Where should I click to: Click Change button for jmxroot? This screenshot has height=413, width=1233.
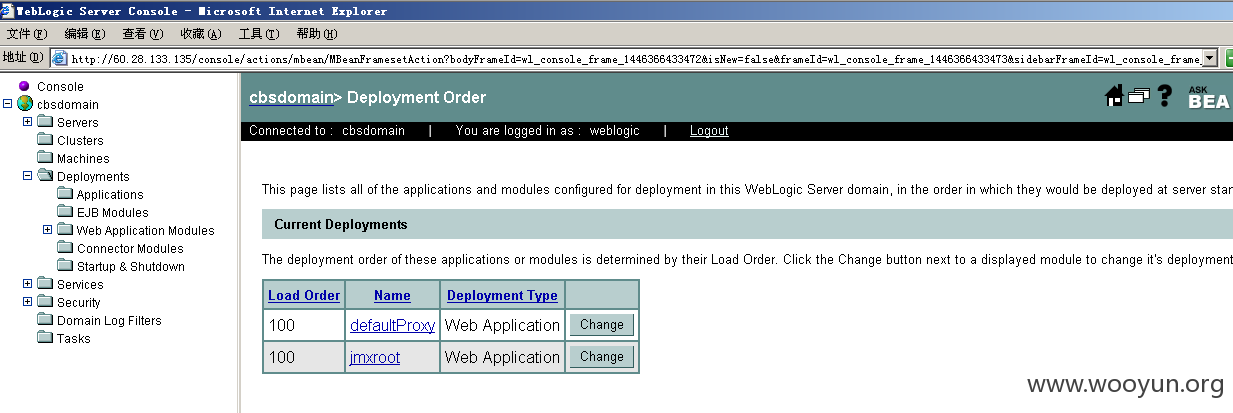tap(602, 356)
